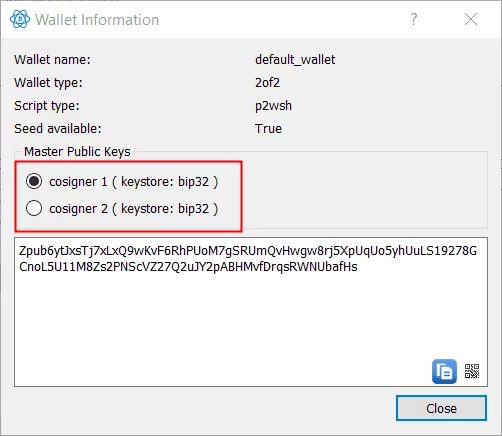The image size is (502, 436).
Task: Click the Close button
Action: pos(441,408)
